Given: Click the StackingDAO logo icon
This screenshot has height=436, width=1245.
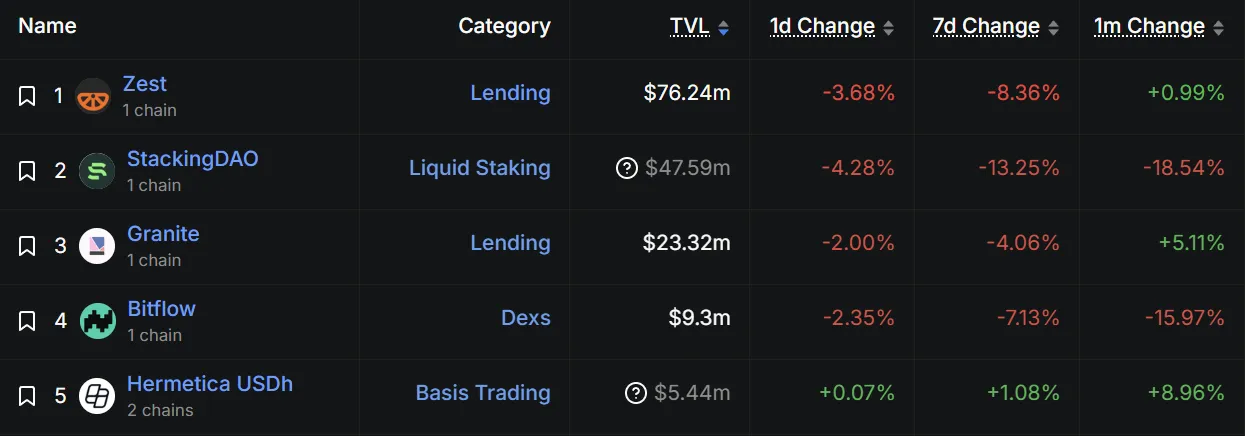Looking at the screenshot, I should [97, 171].
